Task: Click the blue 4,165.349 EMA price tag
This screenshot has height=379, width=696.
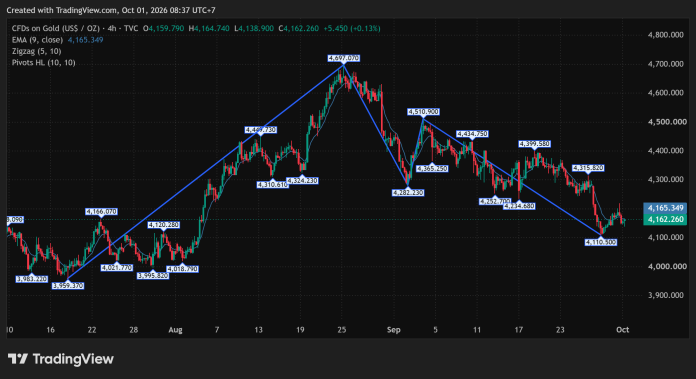Action: coord(665,208)
